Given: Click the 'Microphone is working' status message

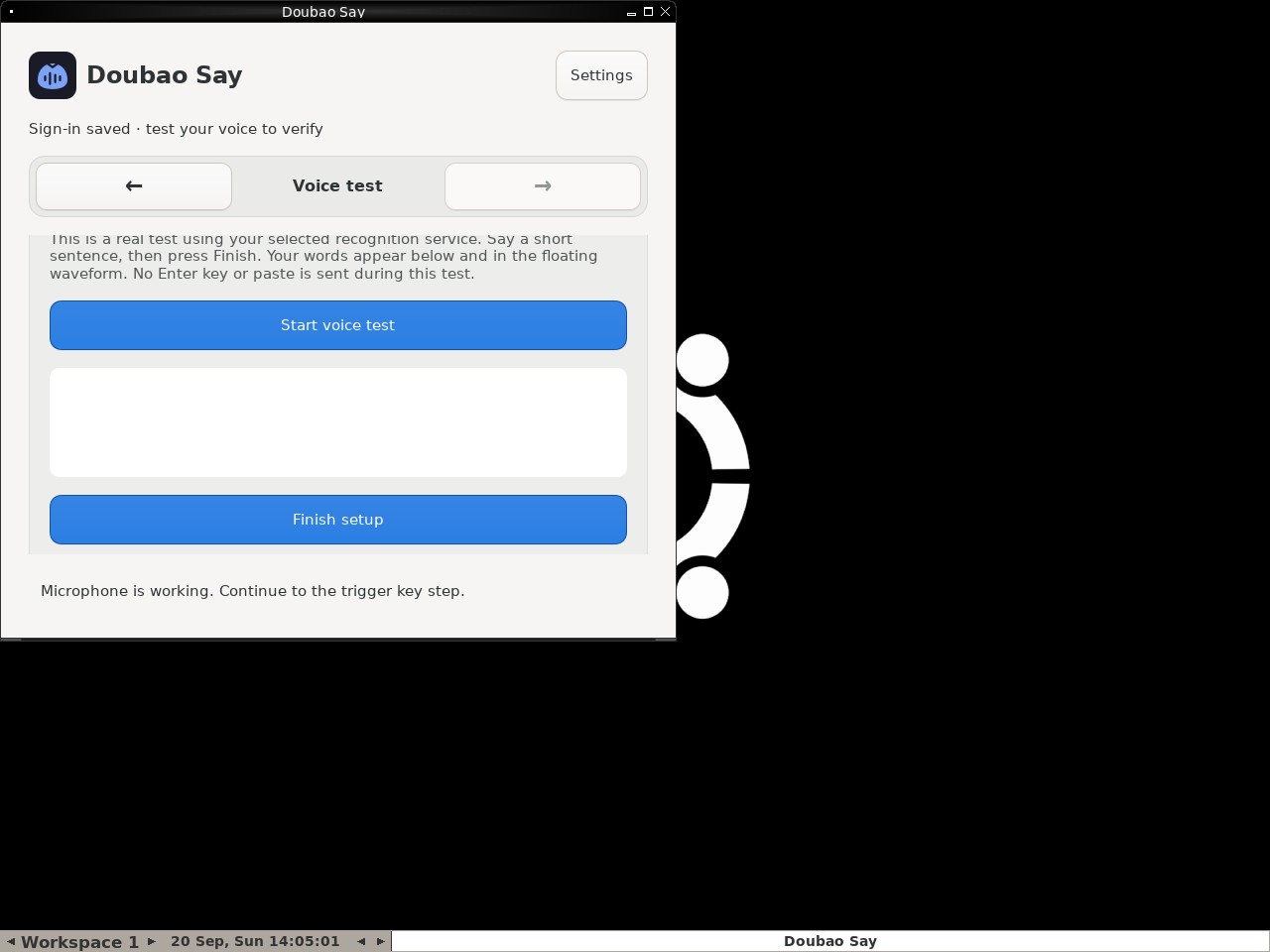Looking at the screenshot, I should (x=253, y=591).
